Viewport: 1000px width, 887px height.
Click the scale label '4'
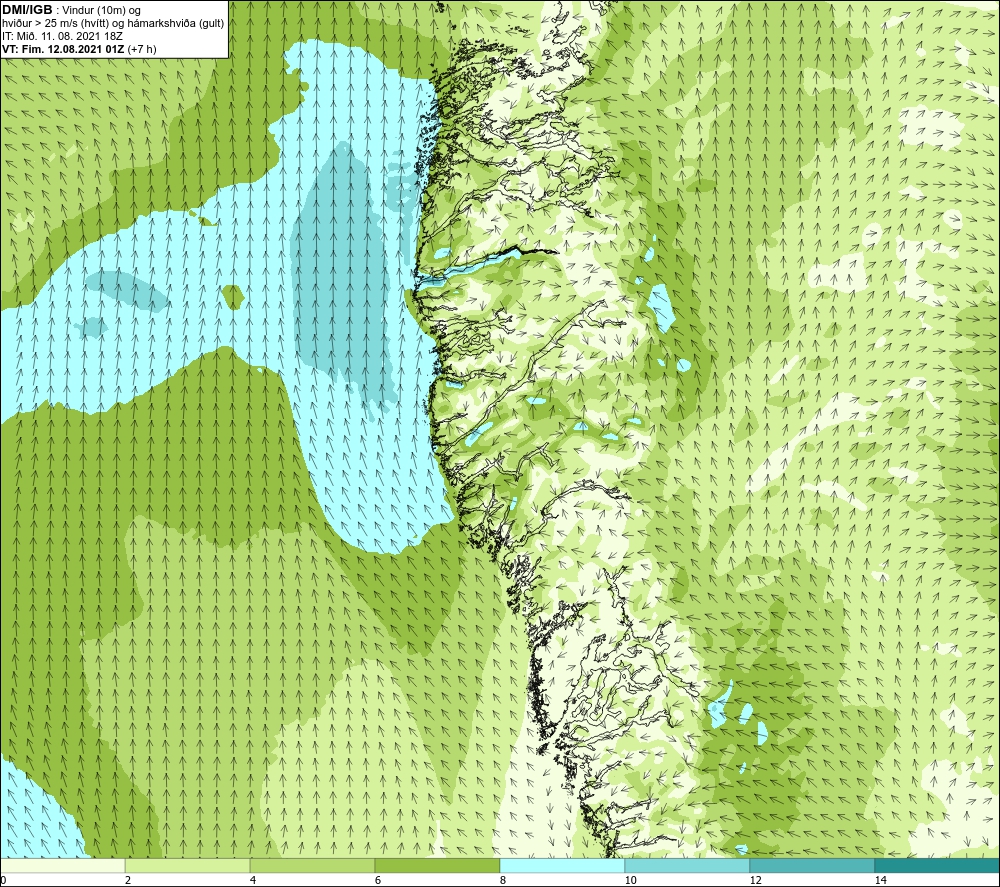coord(253,881)
